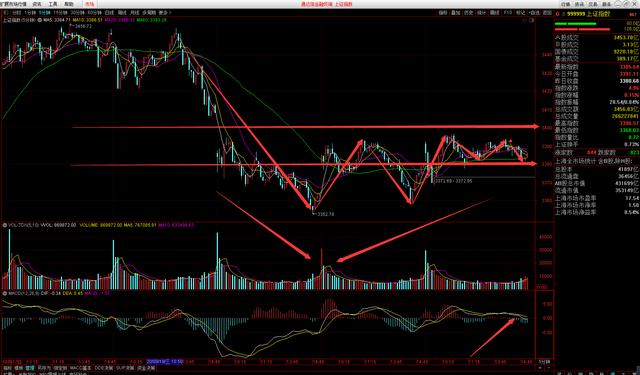Select the 资金决策 indicator tab
The image size is (640, 375).
[x=146, y=368]
